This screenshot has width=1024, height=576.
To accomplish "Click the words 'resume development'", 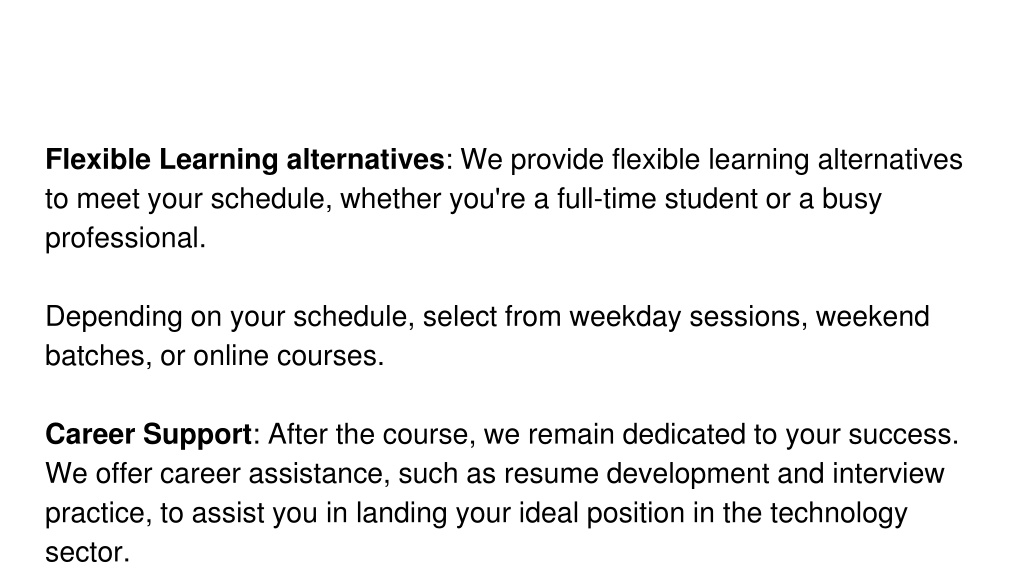I will [636, 473].
